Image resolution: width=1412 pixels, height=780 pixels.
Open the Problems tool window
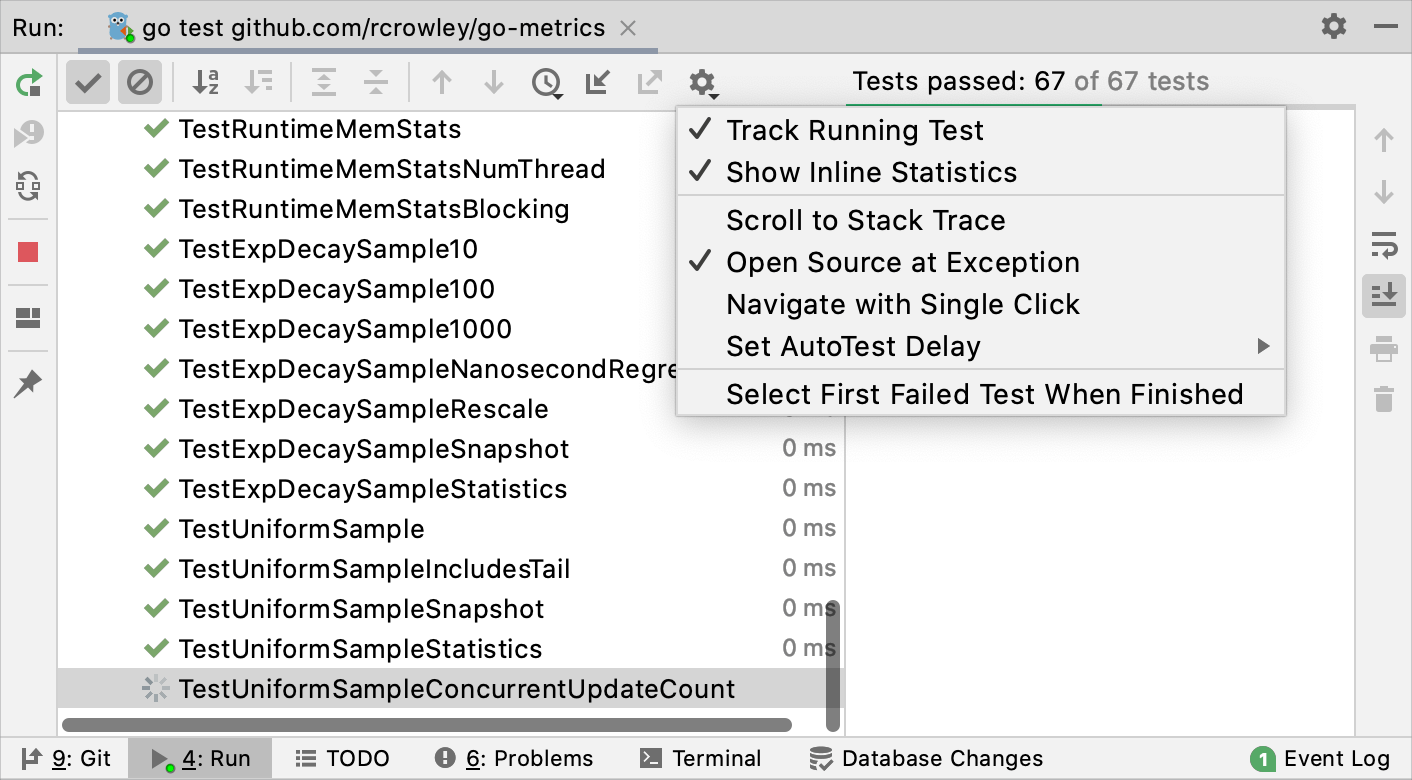click(513, 758)
